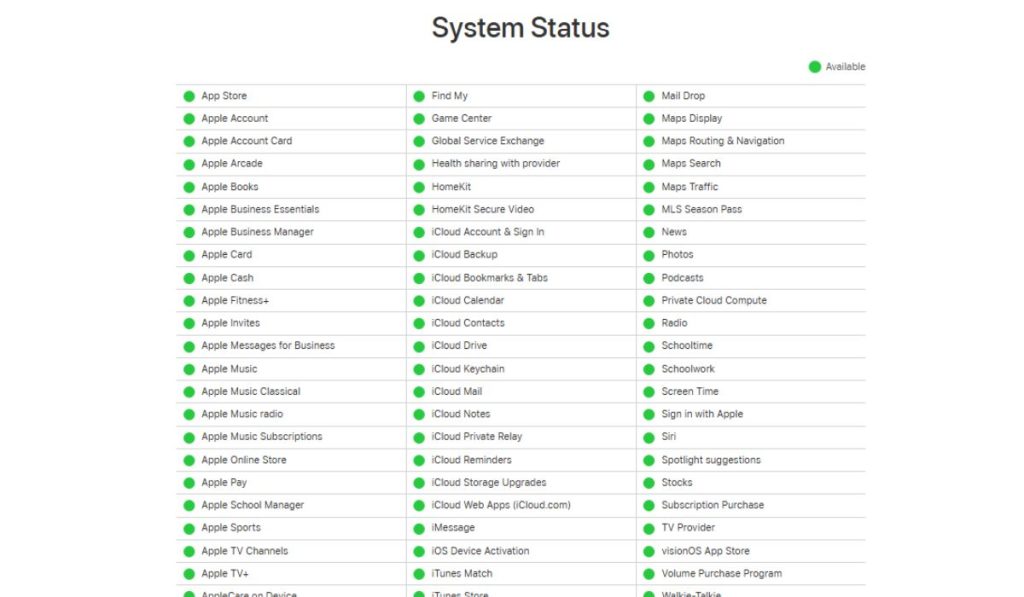1024x597 pixels.
Task: Click the green indicator for iTunes Match
Action: pos(419,574)
